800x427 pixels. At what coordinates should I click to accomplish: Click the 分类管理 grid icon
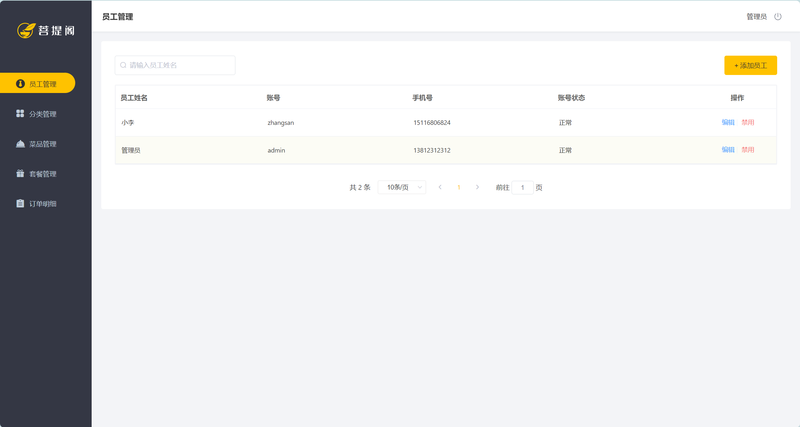[x=20, y=113]
